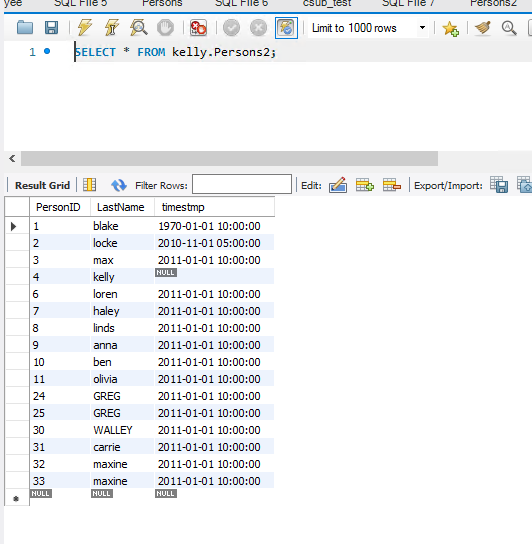Select the cell containing ben
This screenshot has height=544, width=532.
coord(122,362)
